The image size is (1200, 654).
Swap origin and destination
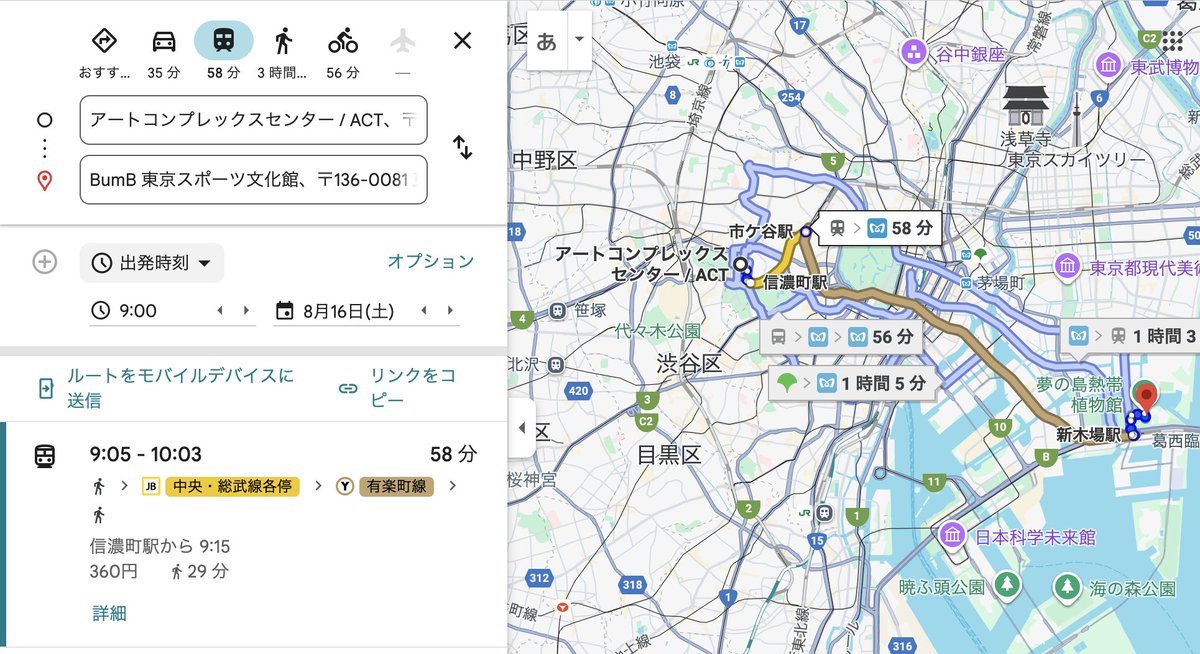click(462, 148)
